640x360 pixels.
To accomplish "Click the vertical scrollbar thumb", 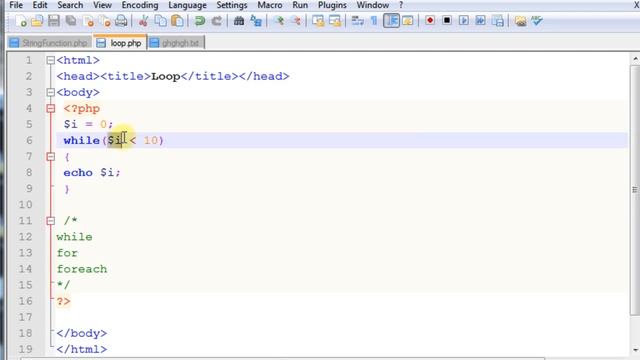I will [x=635, y=189].
